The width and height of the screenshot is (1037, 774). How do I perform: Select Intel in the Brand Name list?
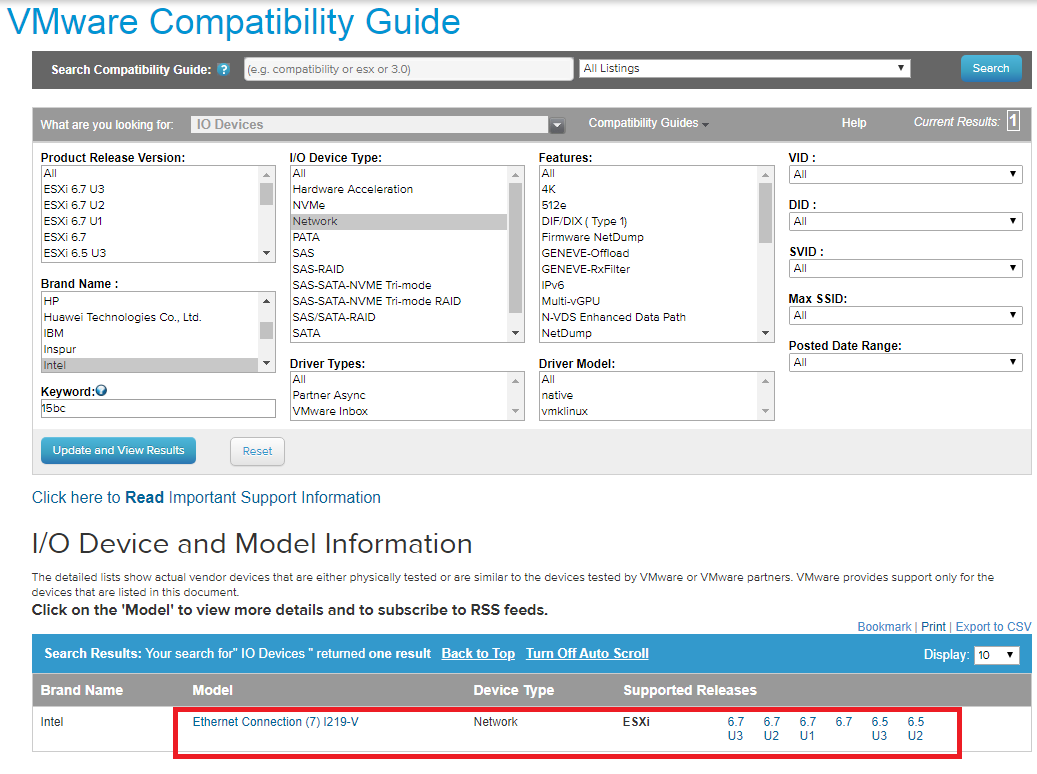(x=149, y=365)
